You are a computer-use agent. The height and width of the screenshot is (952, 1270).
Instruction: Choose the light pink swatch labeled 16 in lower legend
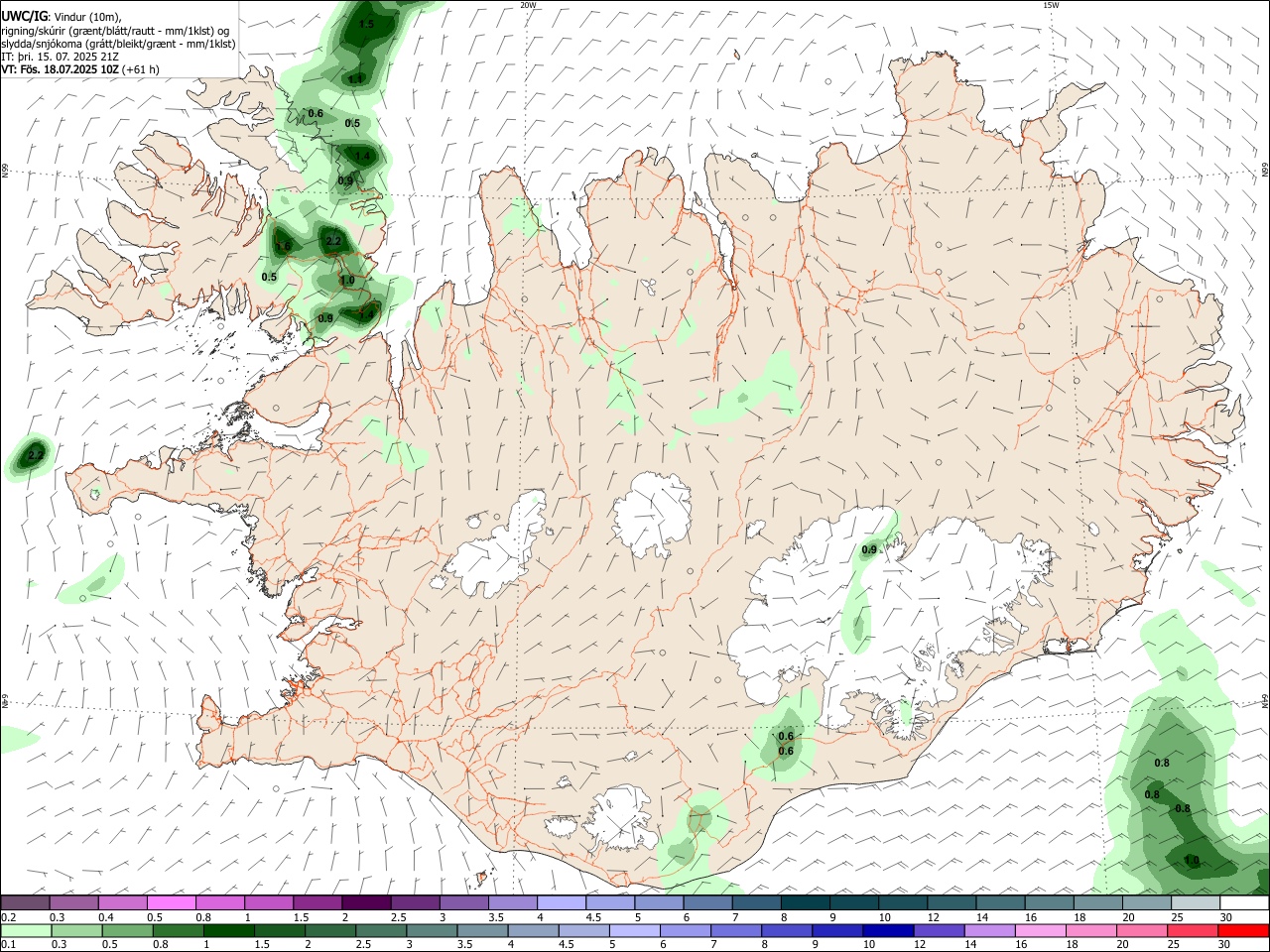(1040, 930)
